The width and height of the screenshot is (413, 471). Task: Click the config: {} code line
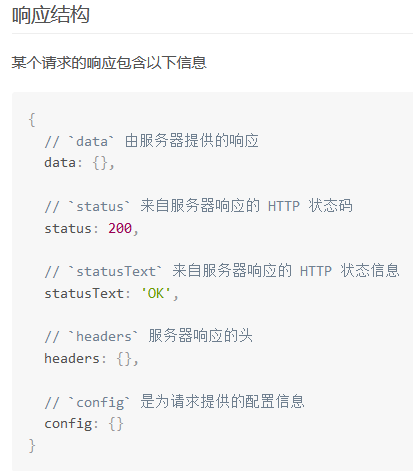84,424
